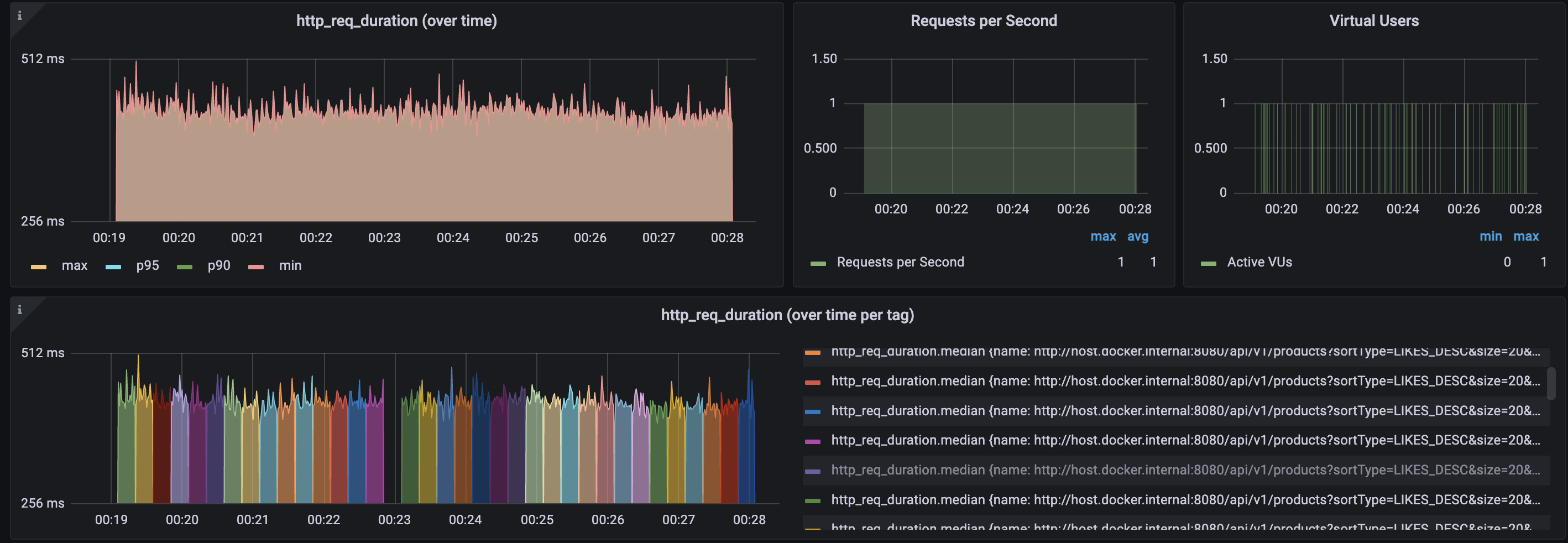Click the yellow max series color marker

38,267
